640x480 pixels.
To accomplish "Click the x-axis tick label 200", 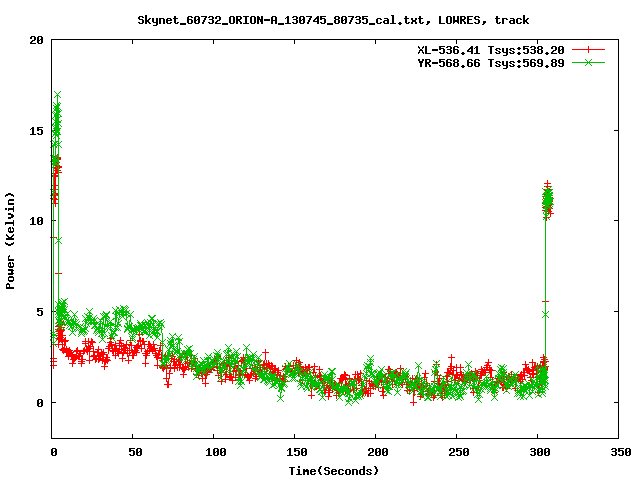I will (378, 452).
